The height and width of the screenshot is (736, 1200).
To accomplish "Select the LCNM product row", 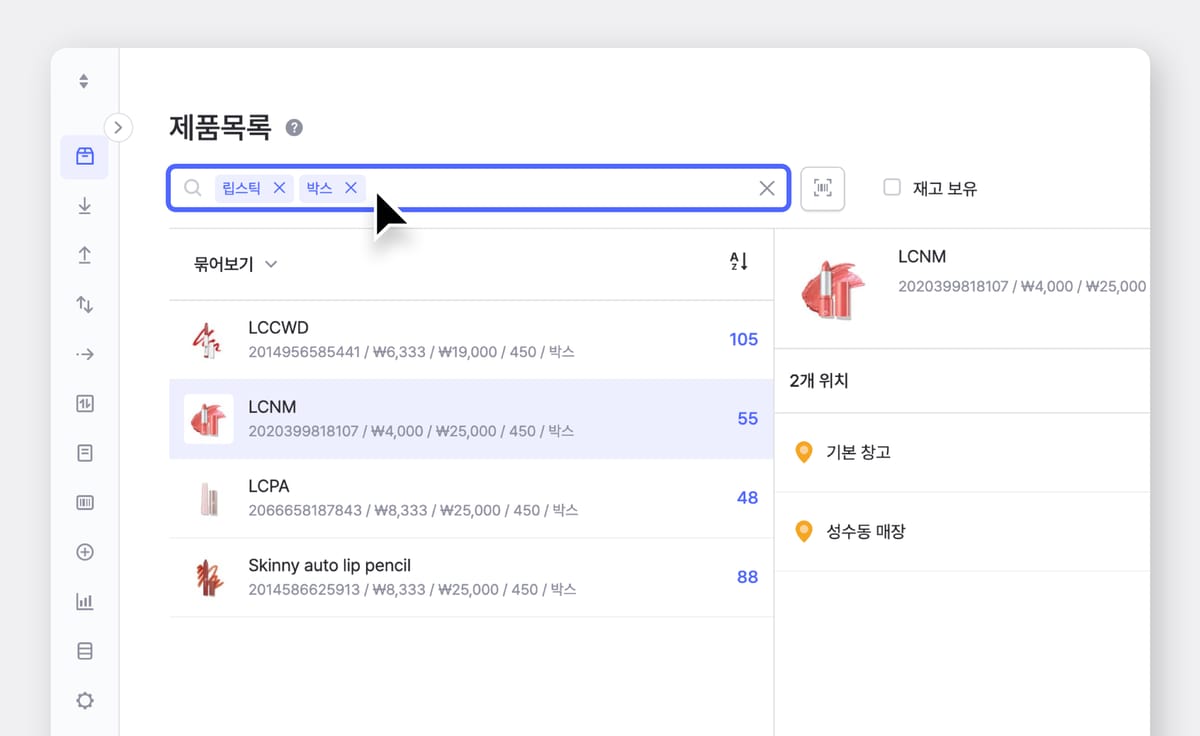I will tap(470, 418).
